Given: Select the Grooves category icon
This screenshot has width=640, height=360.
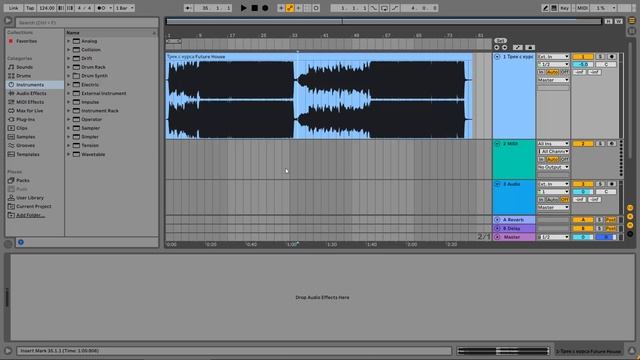Looking at the screenshot, I should 11,145.
